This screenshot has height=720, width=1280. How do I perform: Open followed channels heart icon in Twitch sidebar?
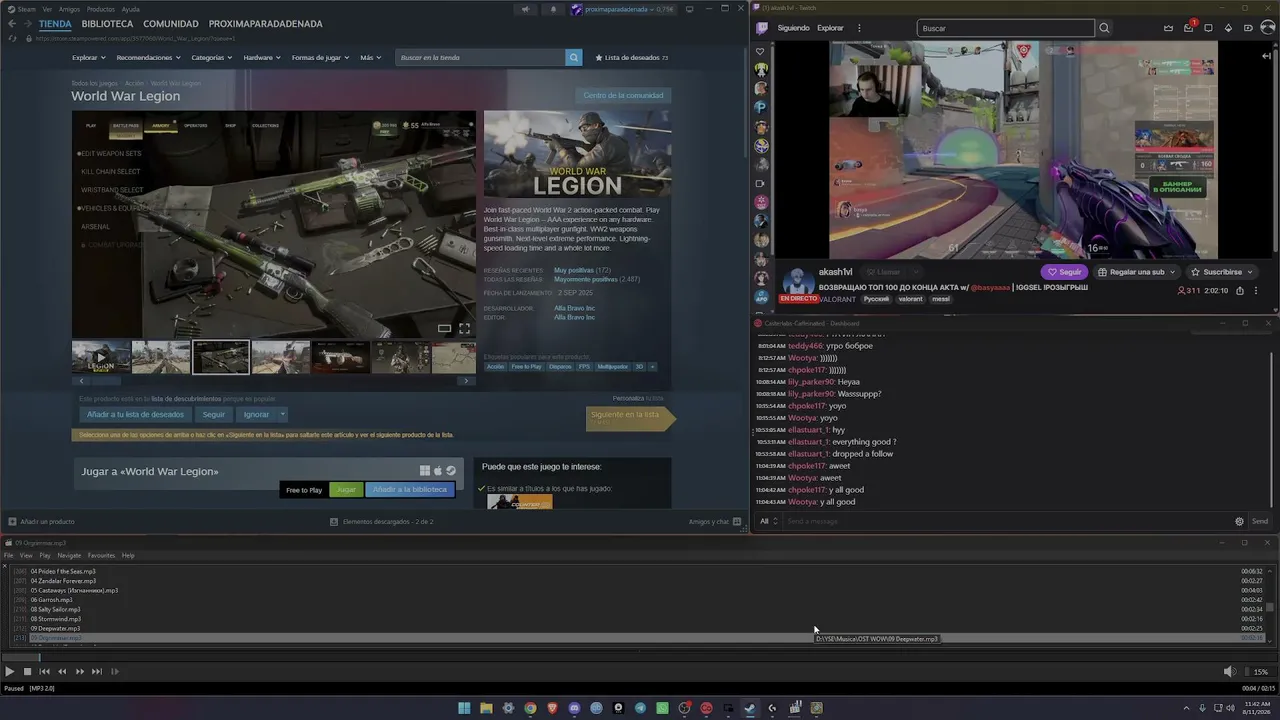point(761,51)
